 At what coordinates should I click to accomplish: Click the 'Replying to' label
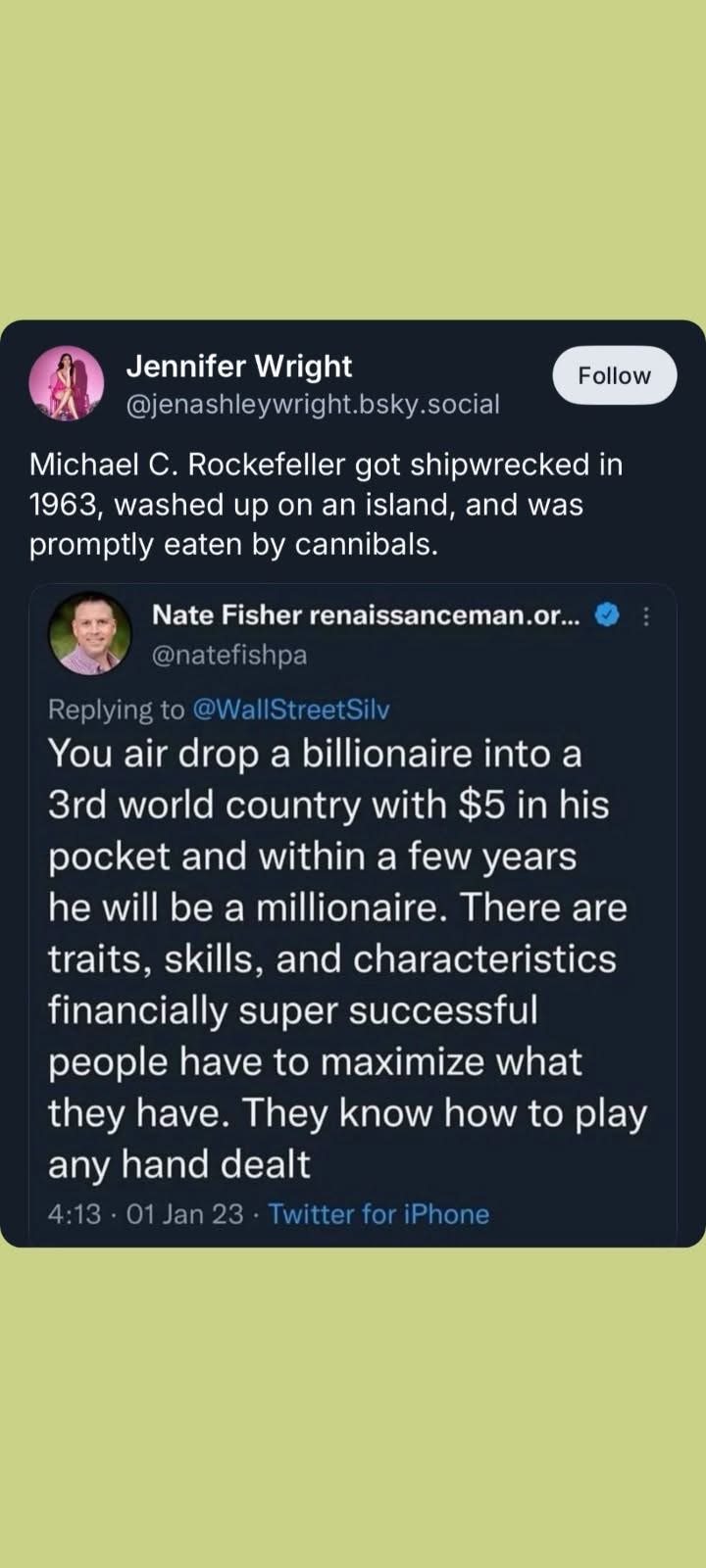tap(117, 710)
